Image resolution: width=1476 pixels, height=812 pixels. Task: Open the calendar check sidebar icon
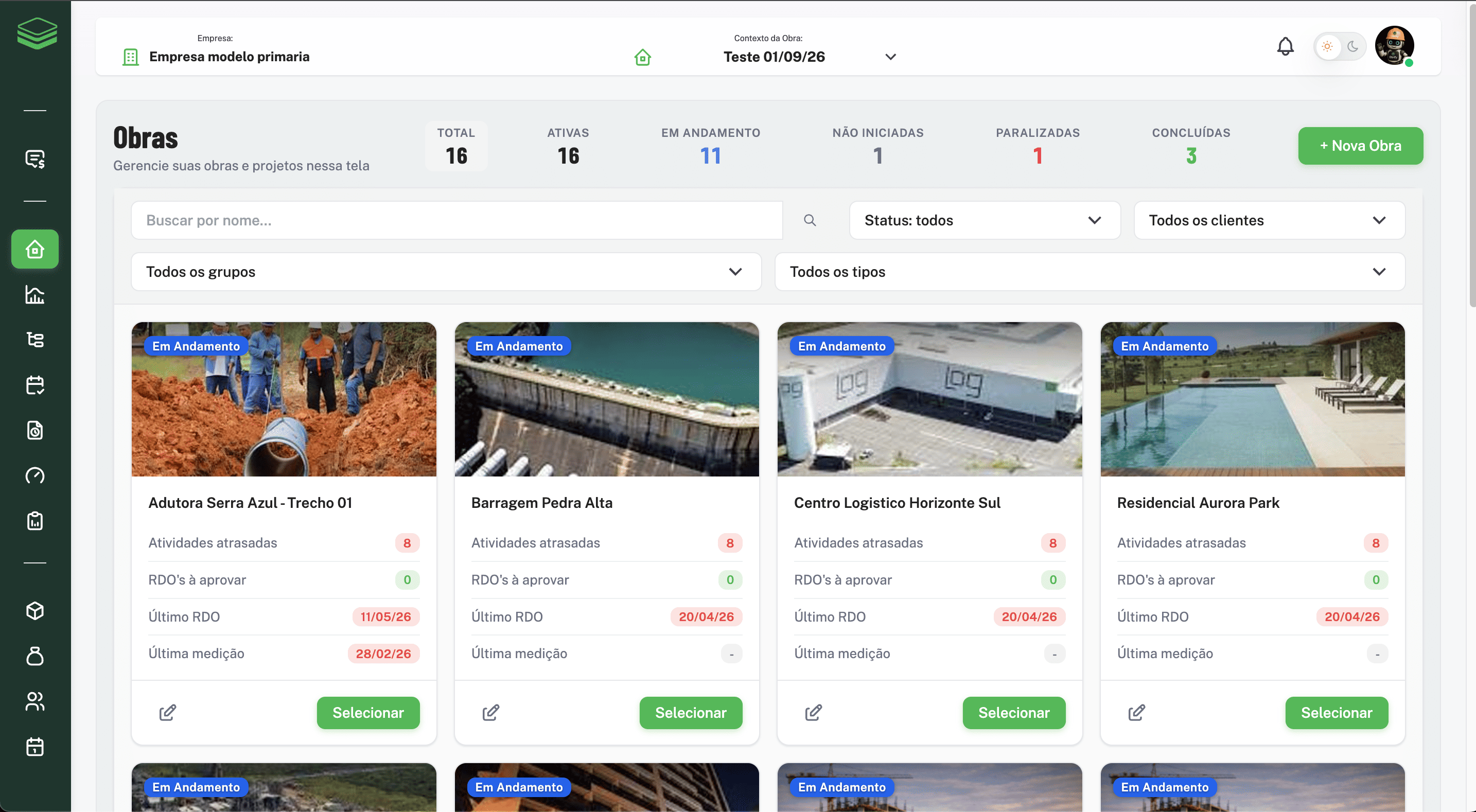click(x=35, y=385)
